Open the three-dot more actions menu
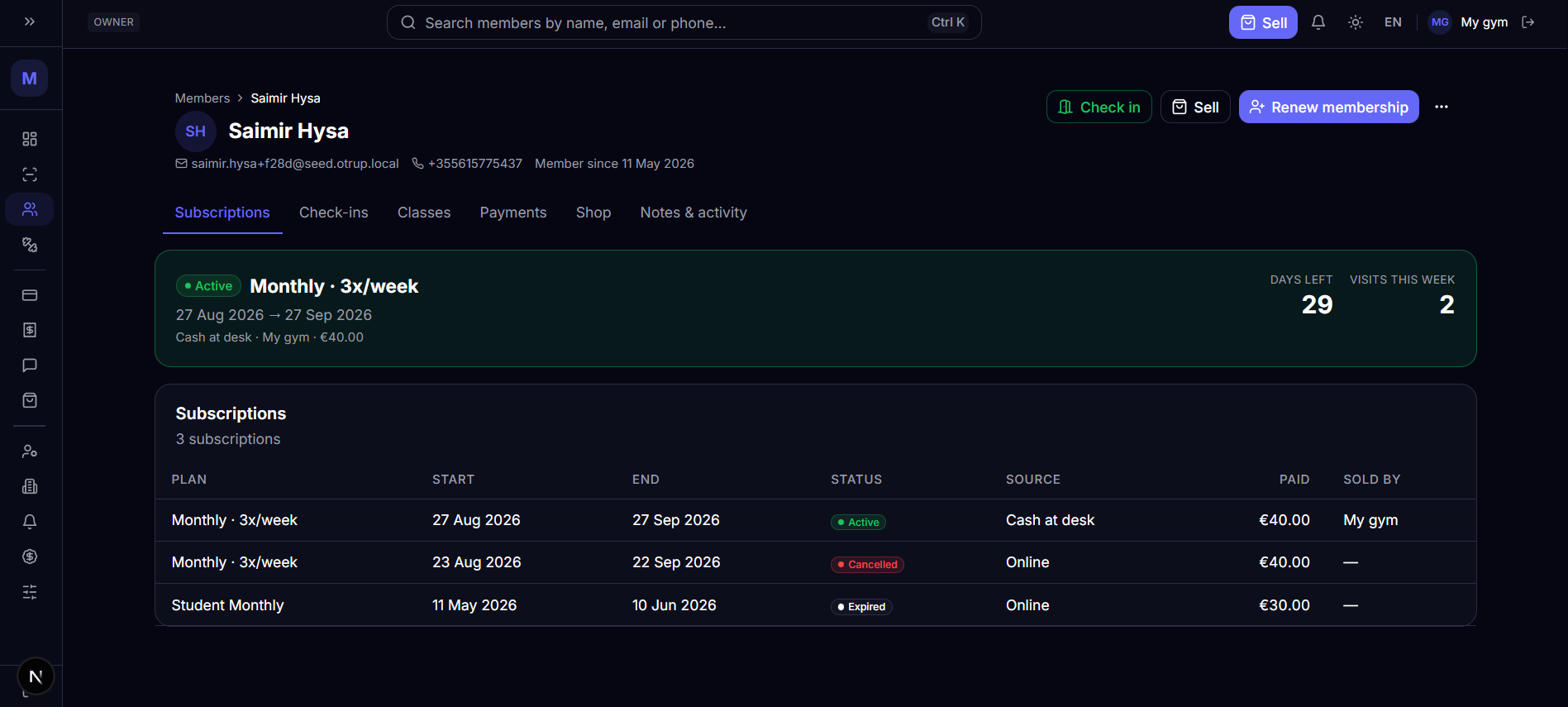The image size is (1568, 707). (1442, 107)
